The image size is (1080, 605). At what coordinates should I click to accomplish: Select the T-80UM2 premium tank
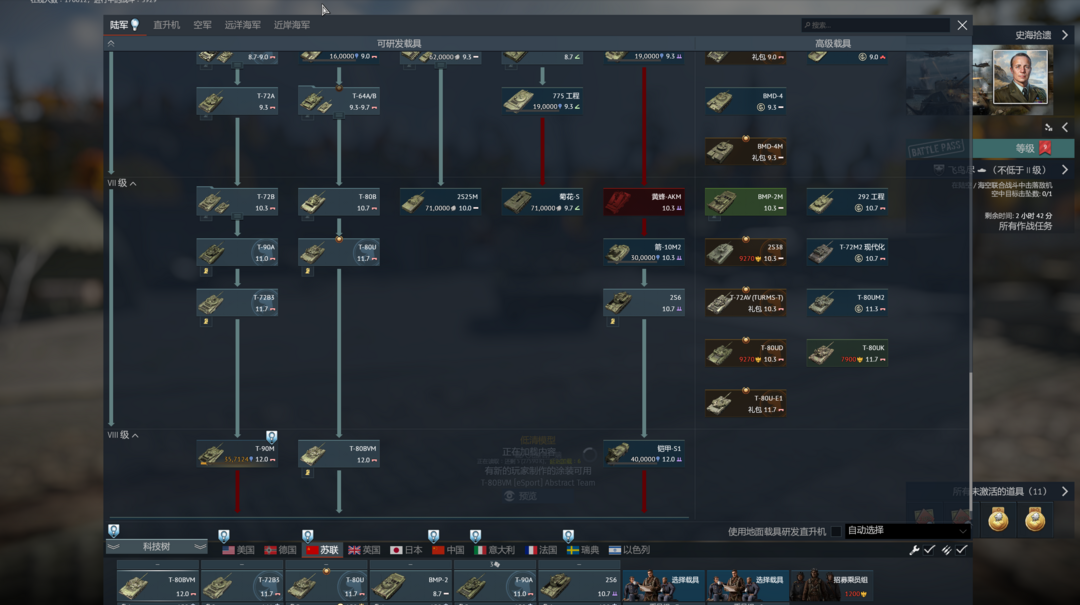click(x=847, y=302)
